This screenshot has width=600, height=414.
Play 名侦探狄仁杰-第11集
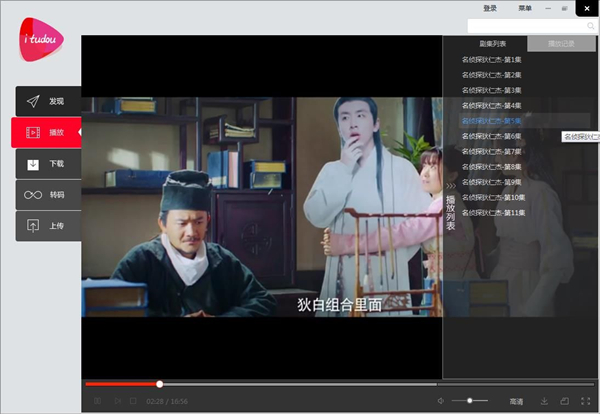point(493,213)
